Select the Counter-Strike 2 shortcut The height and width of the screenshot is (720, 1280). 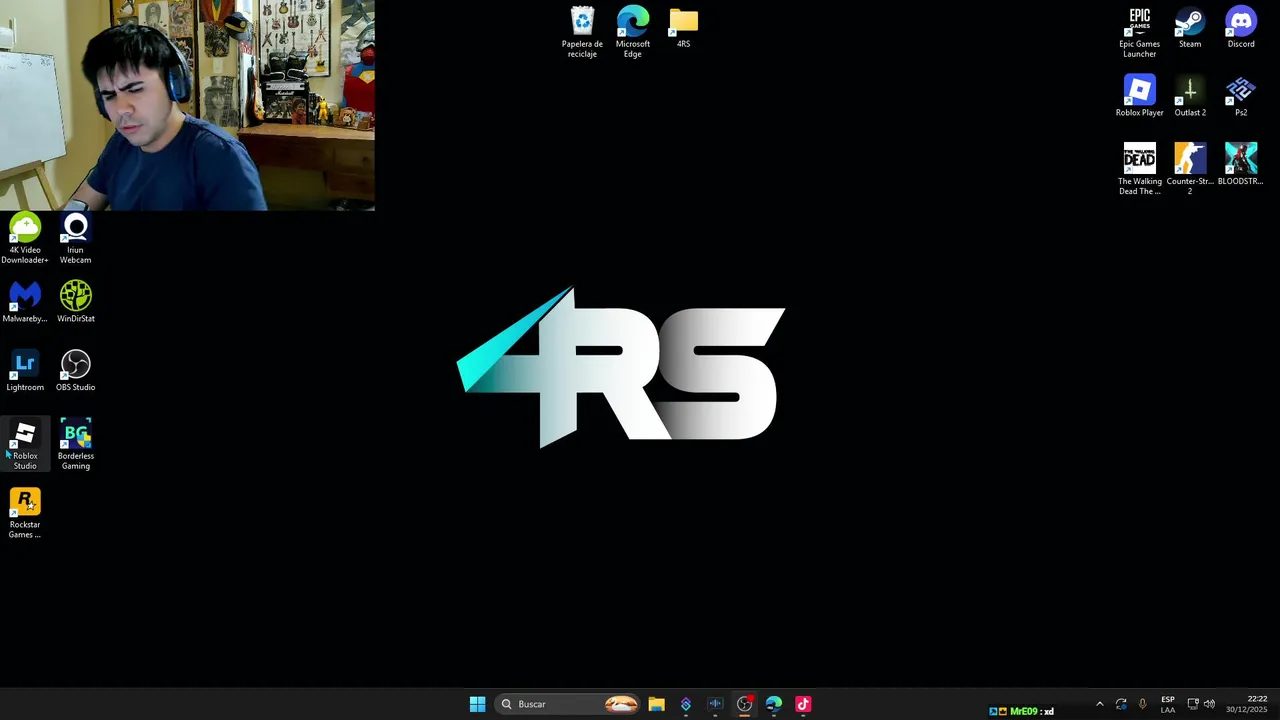point(1190,169)
